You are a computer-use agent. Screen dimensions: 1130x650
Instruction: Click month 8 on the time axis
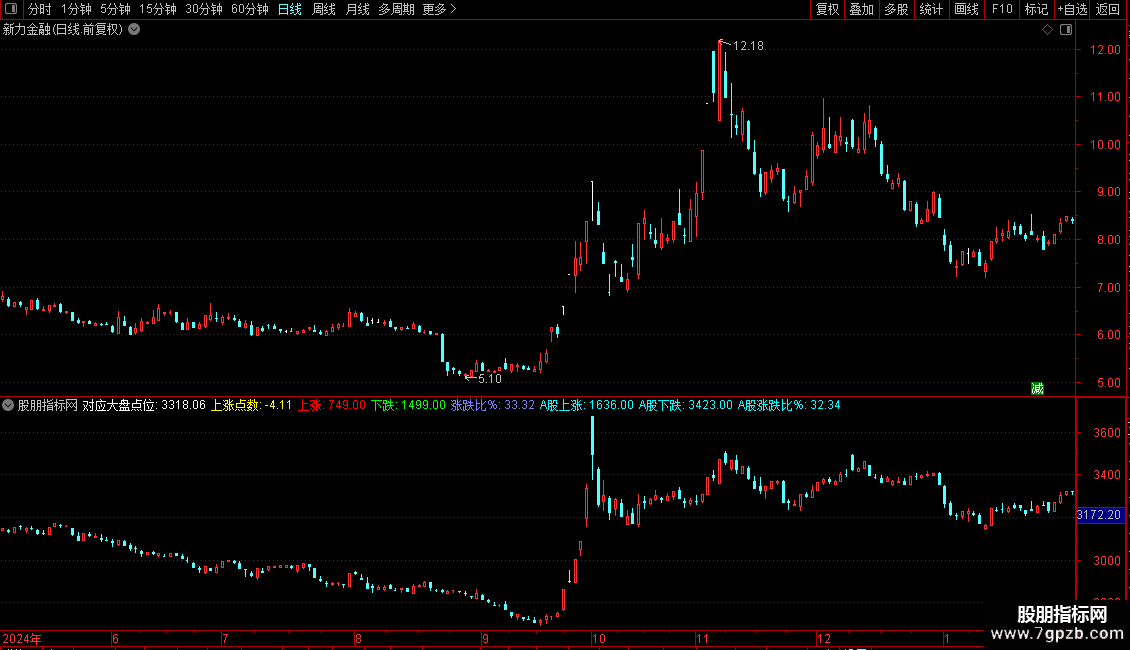tap(358, 638)
